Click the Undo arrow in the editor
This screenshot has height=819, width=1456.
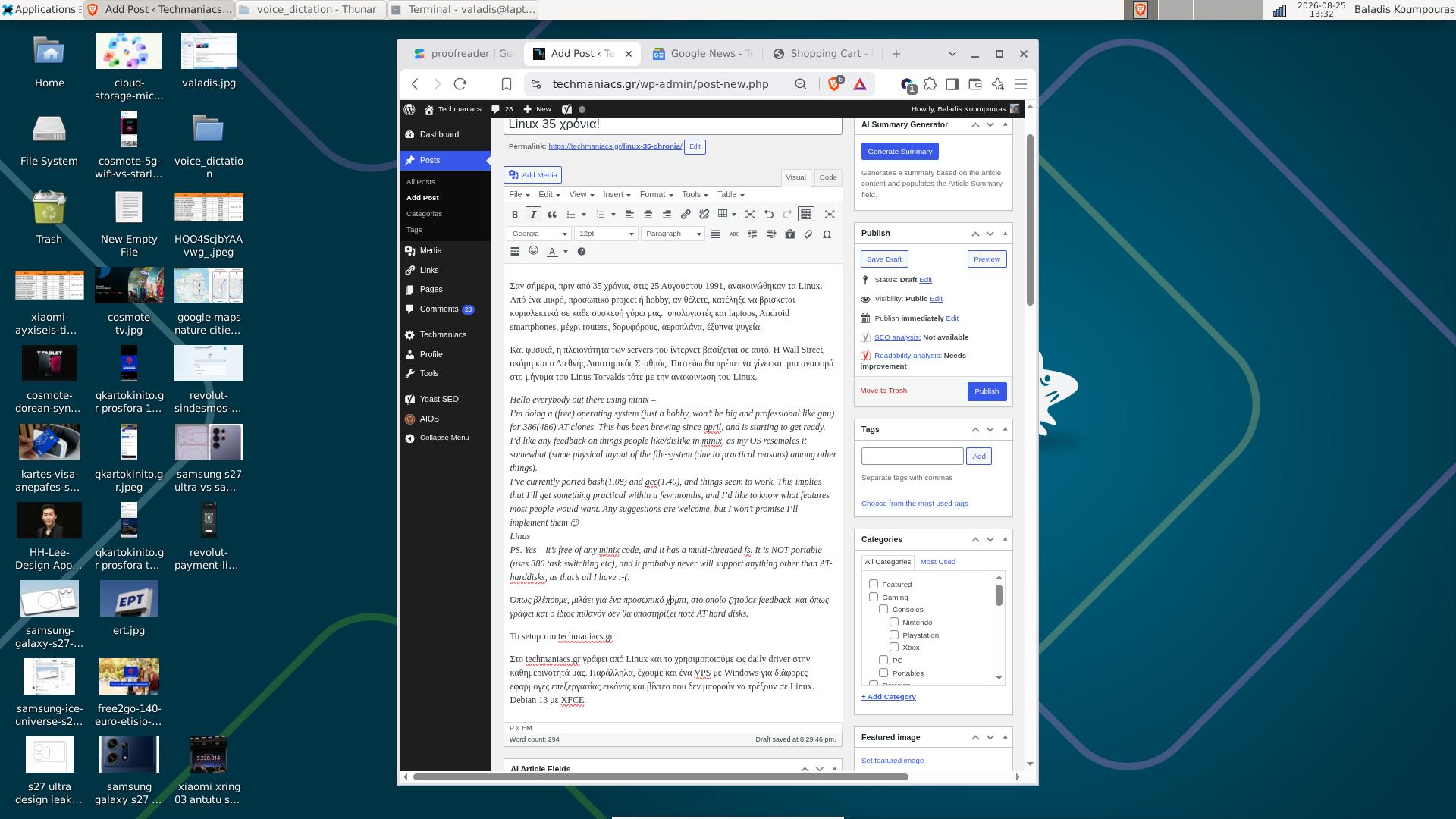tap(768, 215)
